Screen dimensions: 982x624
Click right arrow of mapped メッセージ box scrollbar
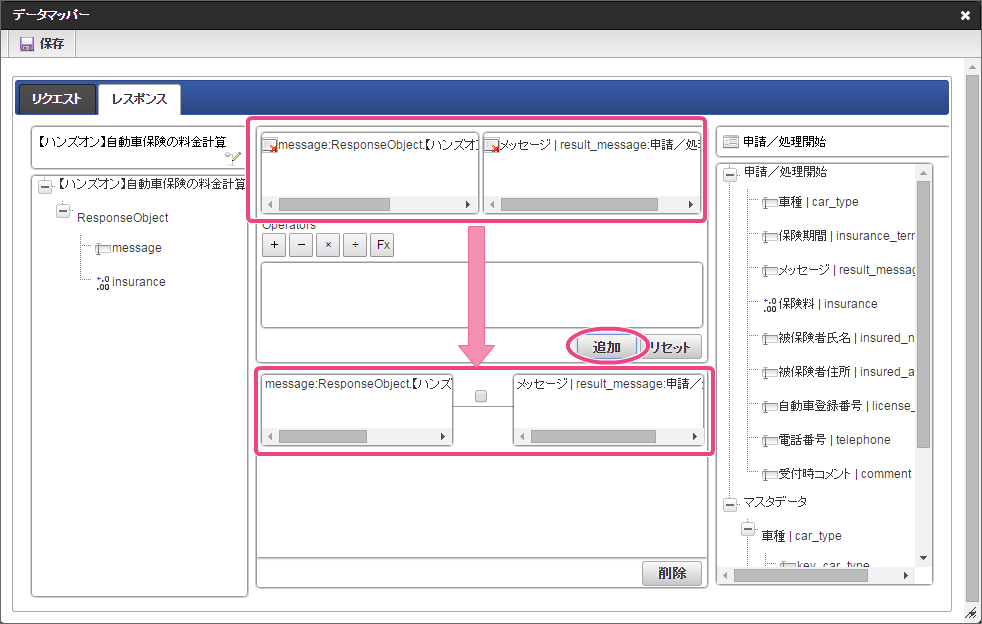pyautogui.click(x=695, y=436)
